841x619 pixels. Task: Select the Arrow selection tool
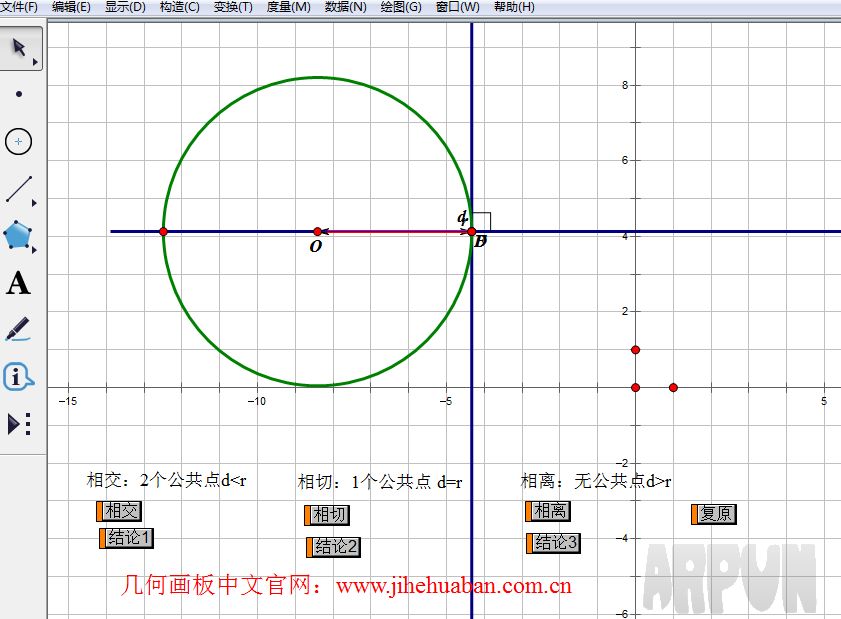click(20, 47)
